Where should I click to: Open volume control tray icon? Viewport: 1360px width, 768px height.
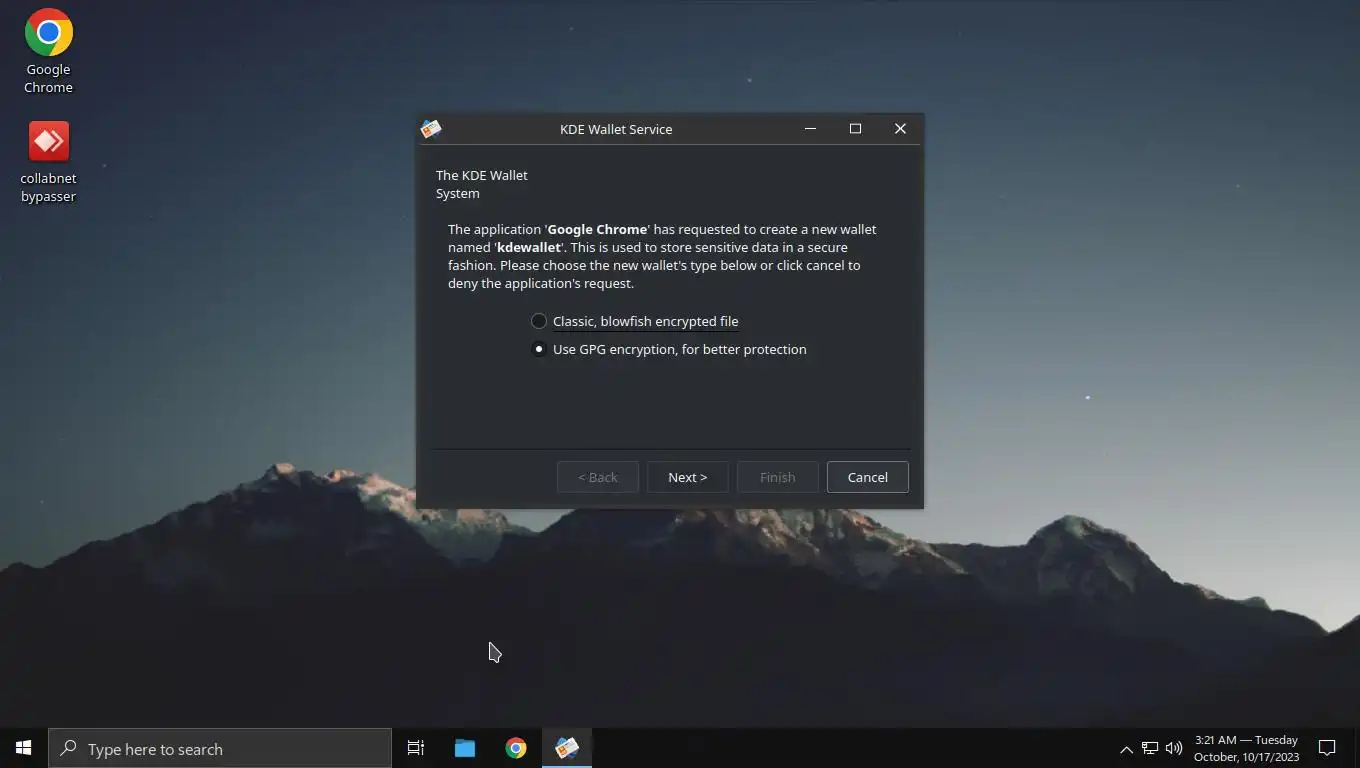(1174, 748)
